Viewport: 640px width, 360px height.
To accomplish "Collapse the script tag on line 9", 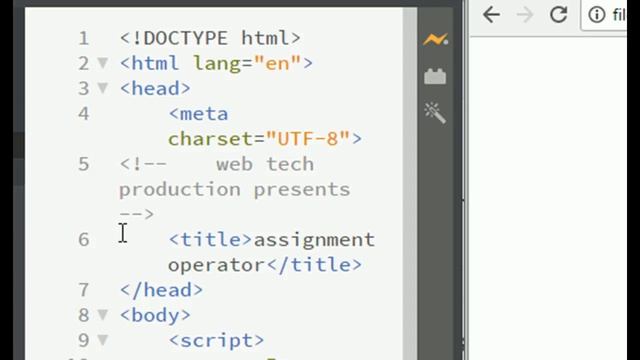I will (x=102, y=340).
